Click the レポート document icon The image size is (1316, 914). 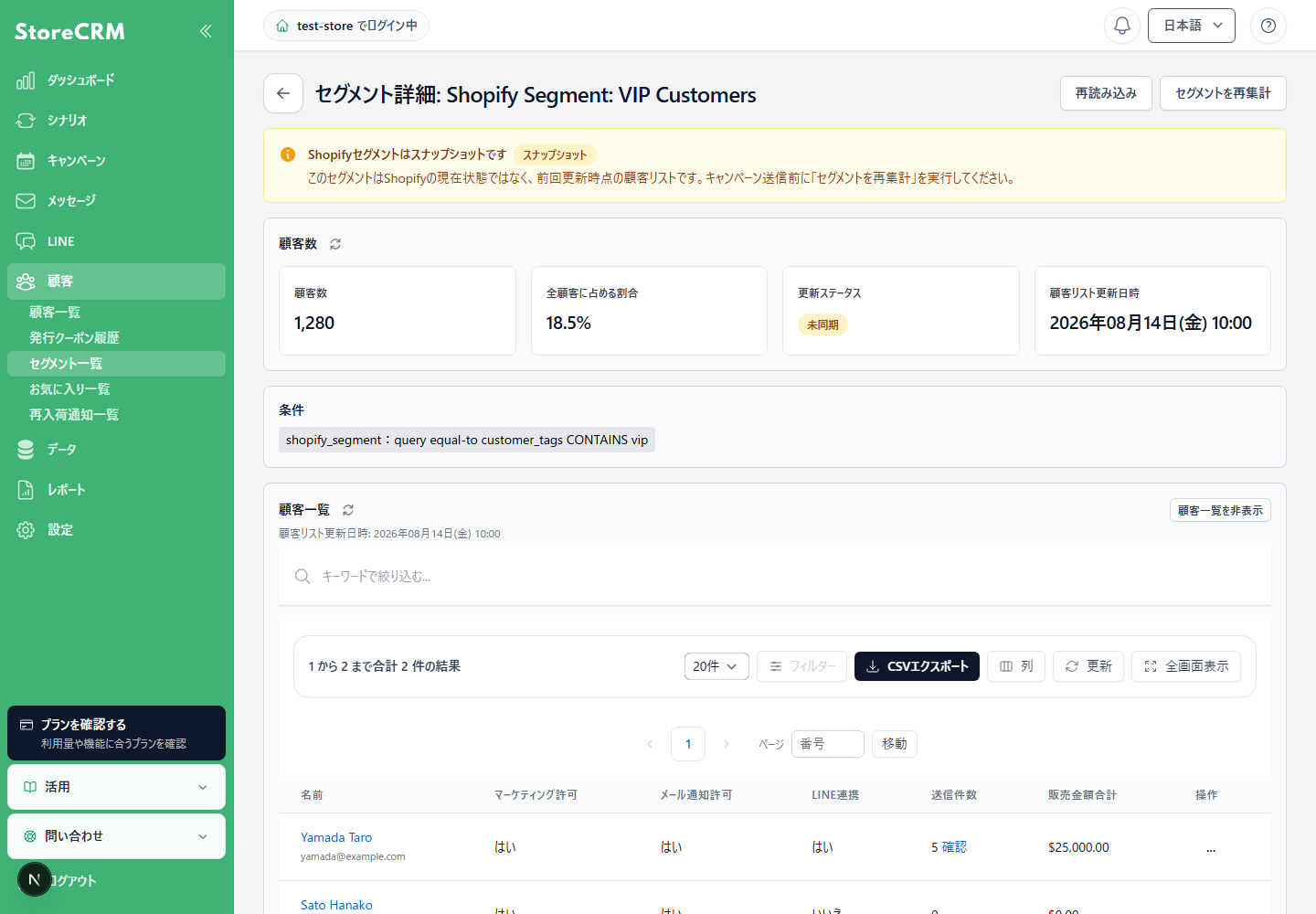pos(26,490)
